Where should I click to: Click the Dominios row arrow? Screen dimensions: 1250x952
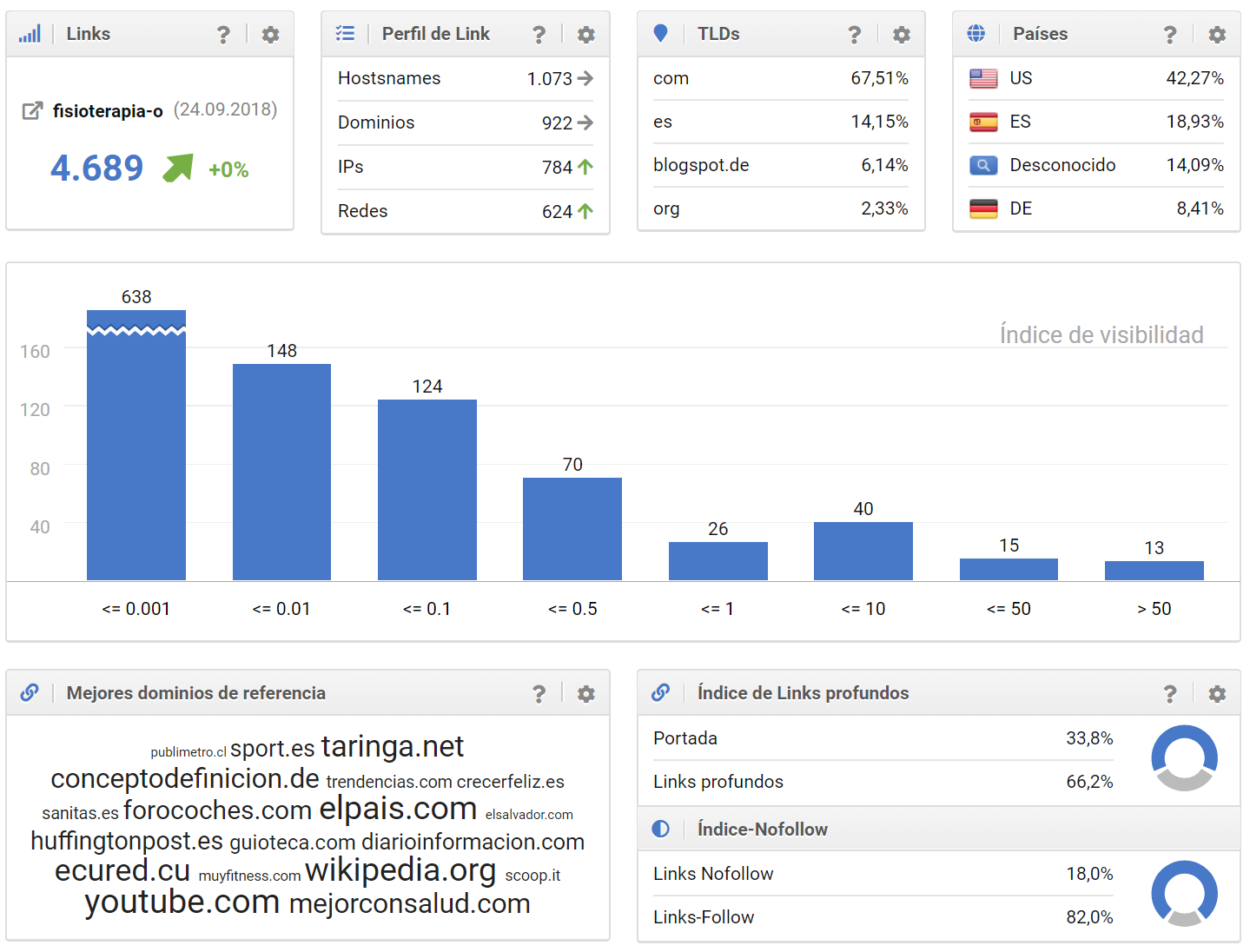pyautogui.click(x=585, y=123)
